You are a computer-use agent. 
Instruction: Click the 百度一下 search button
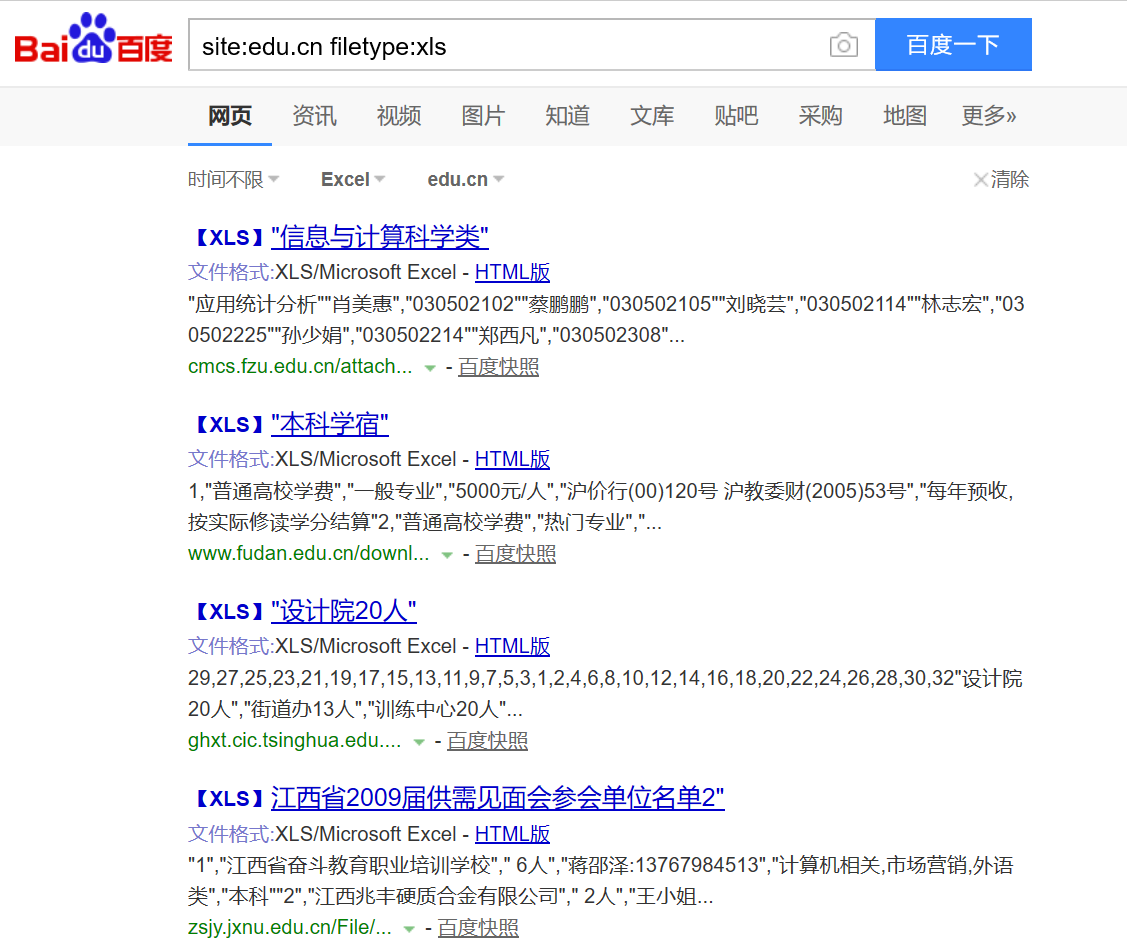(952, 45)
